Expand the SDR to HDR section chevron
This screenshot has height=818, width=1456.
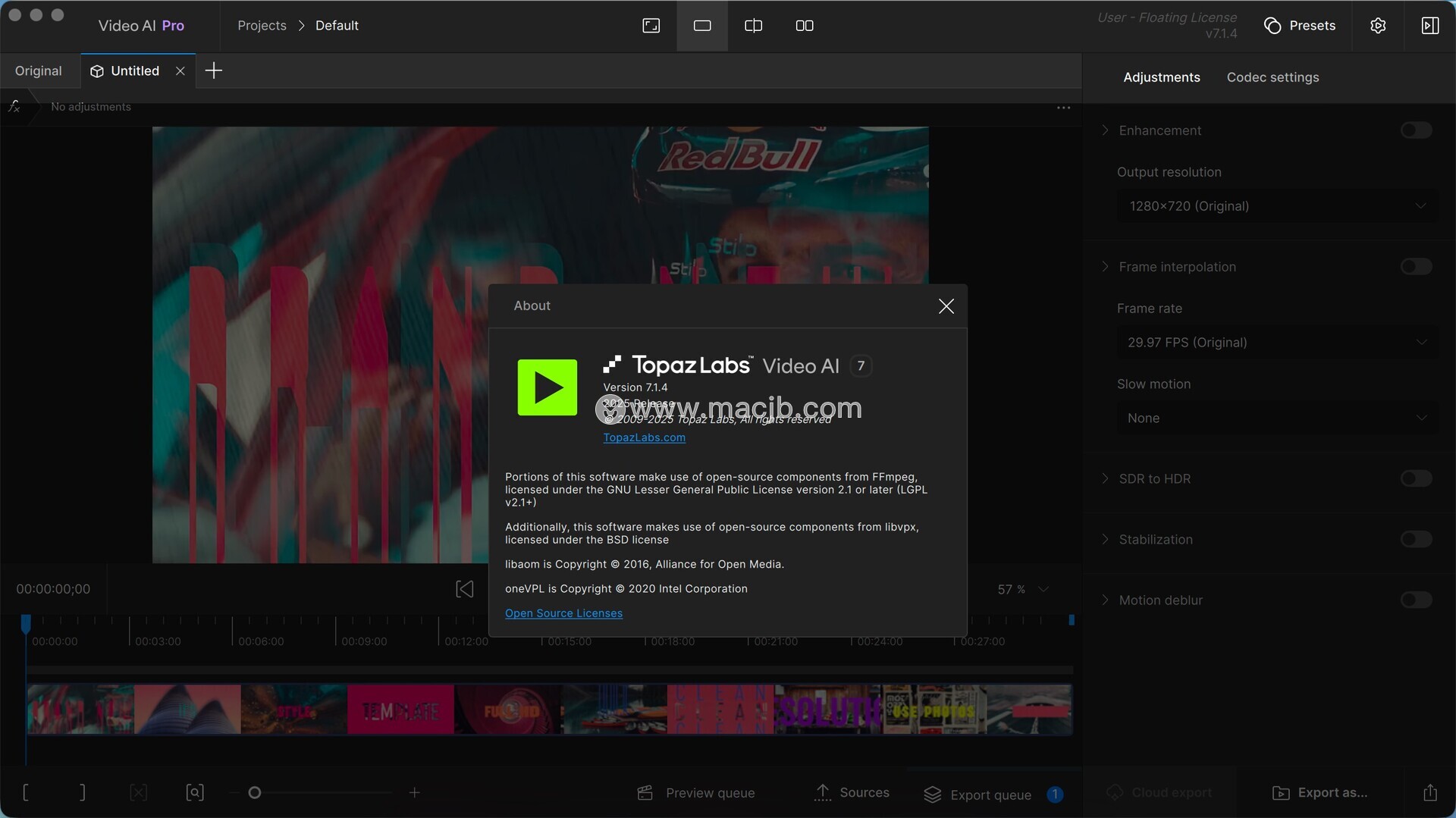click(1105, 479)
